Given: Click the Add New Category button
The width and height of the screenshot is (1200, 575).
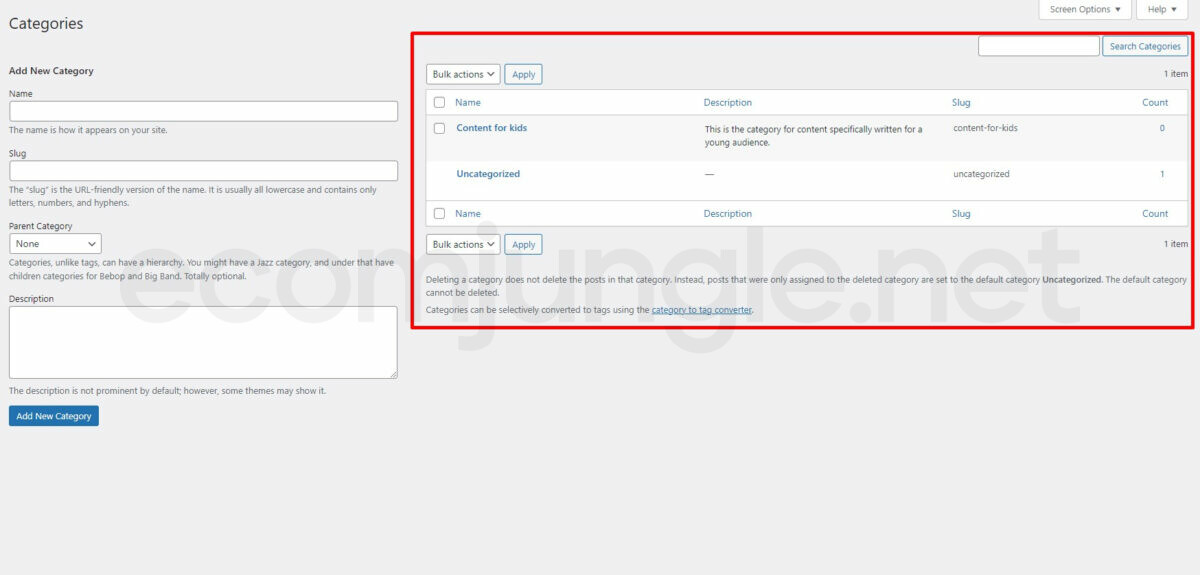Looking at the screenshot, I should [54, 416].
